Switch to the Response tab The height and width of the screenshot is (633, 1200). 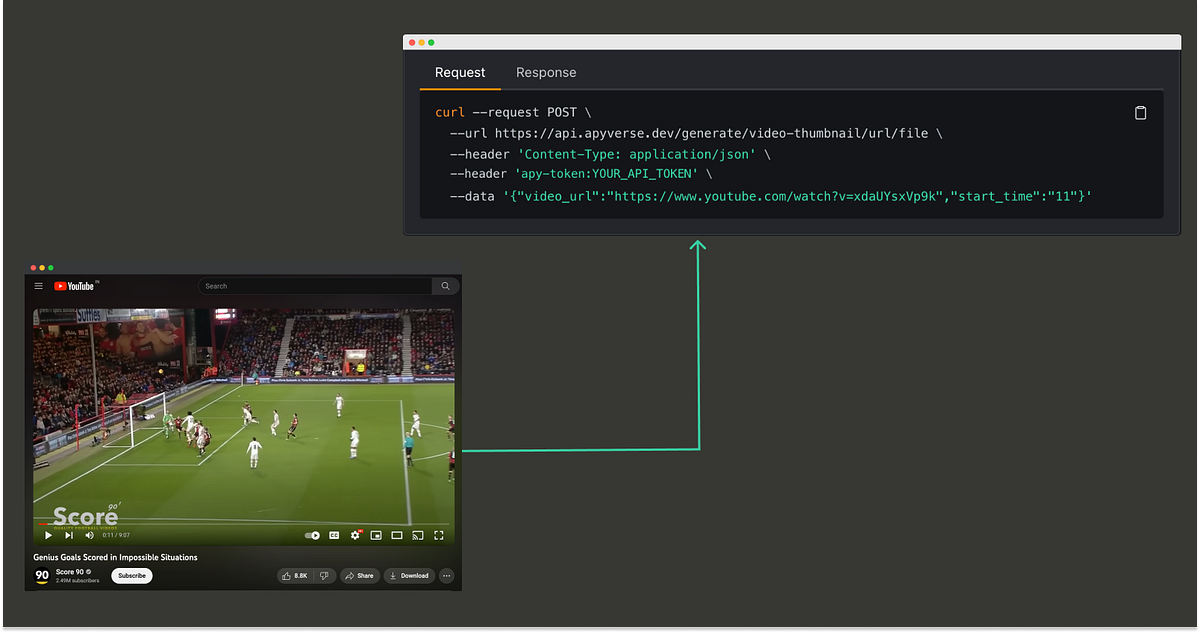(x=546, y=72)
